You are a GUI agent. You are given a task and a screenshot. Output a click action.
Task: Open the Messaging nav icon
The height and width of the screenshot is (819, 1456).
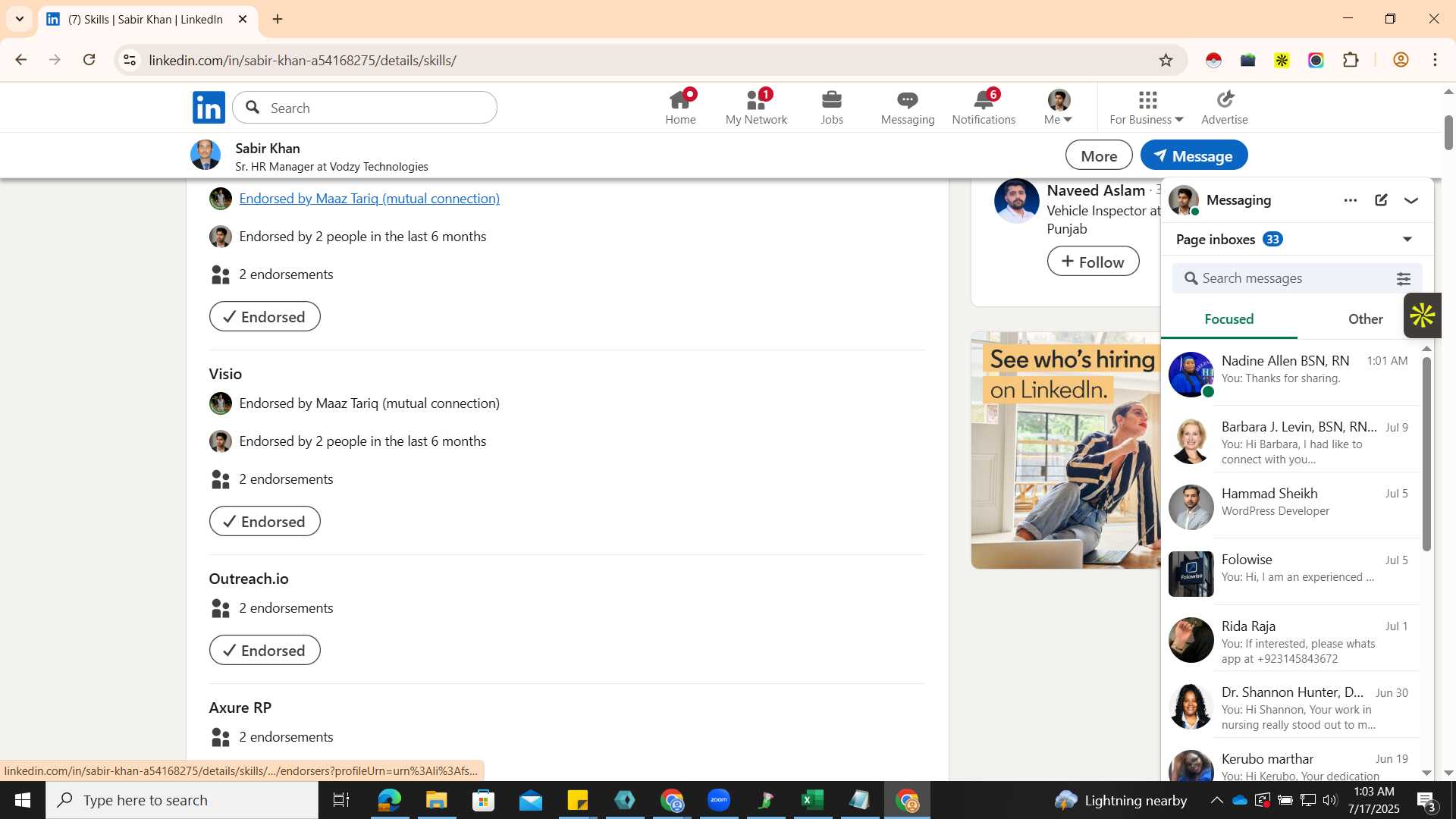tap(908, 107)
